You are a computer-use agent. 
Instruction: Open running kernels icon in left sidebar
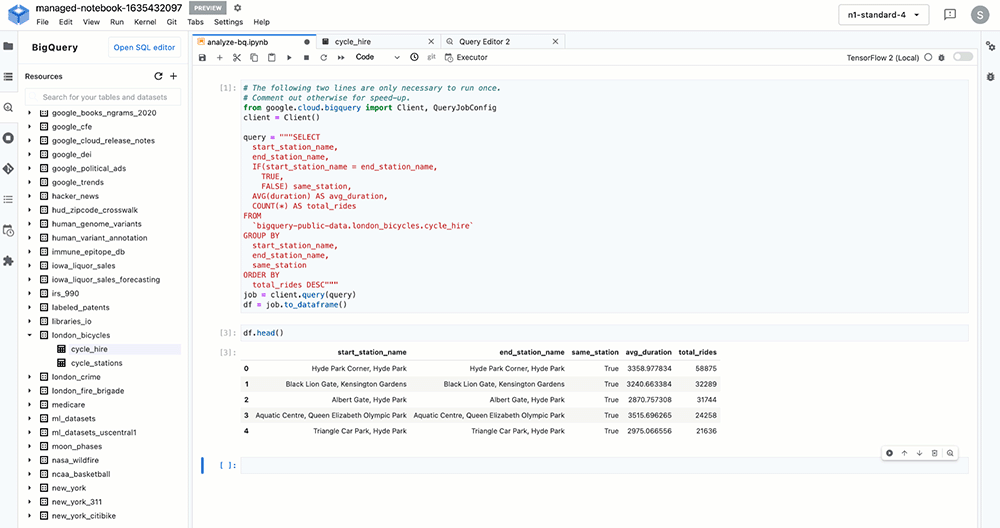click(8, 138)
